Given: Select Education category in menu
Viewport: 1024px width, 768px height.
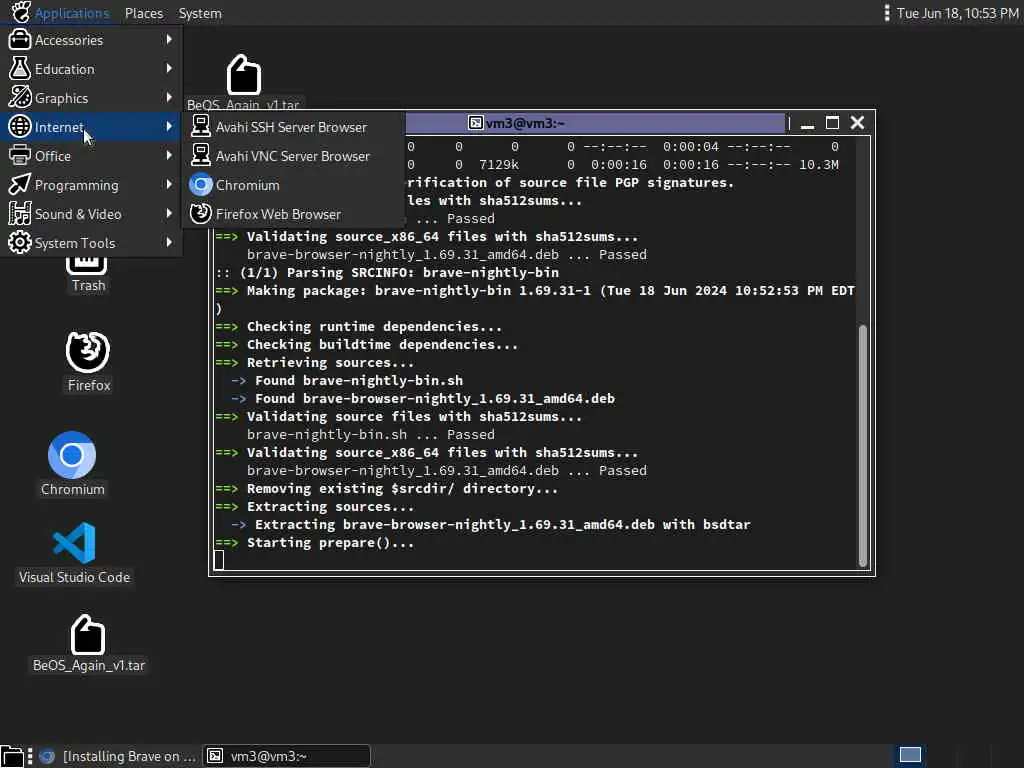Looking at the screenshot, I should pos(91,69).
